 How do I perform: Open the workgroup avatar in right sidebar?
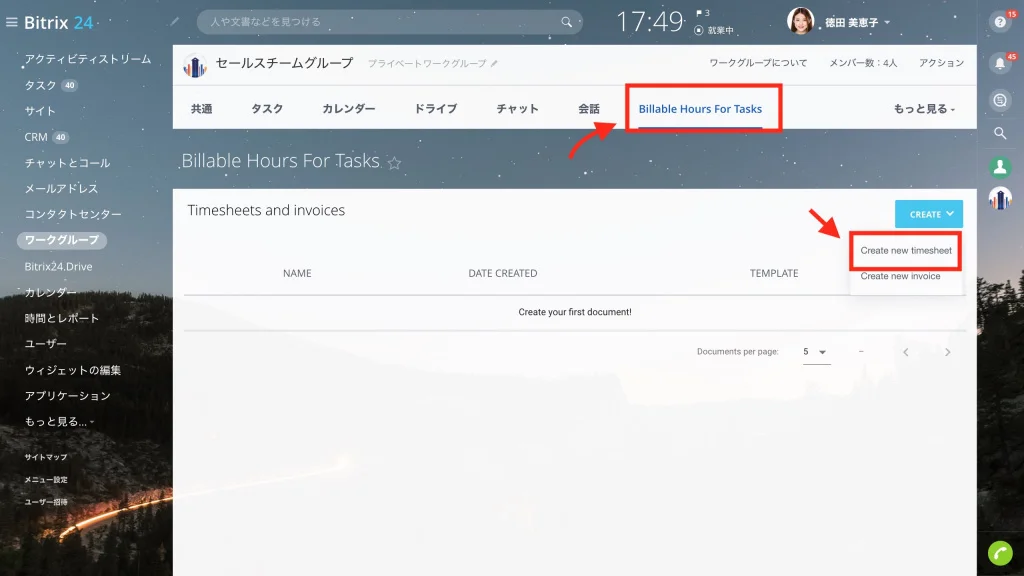click(x=1000, y=199)
